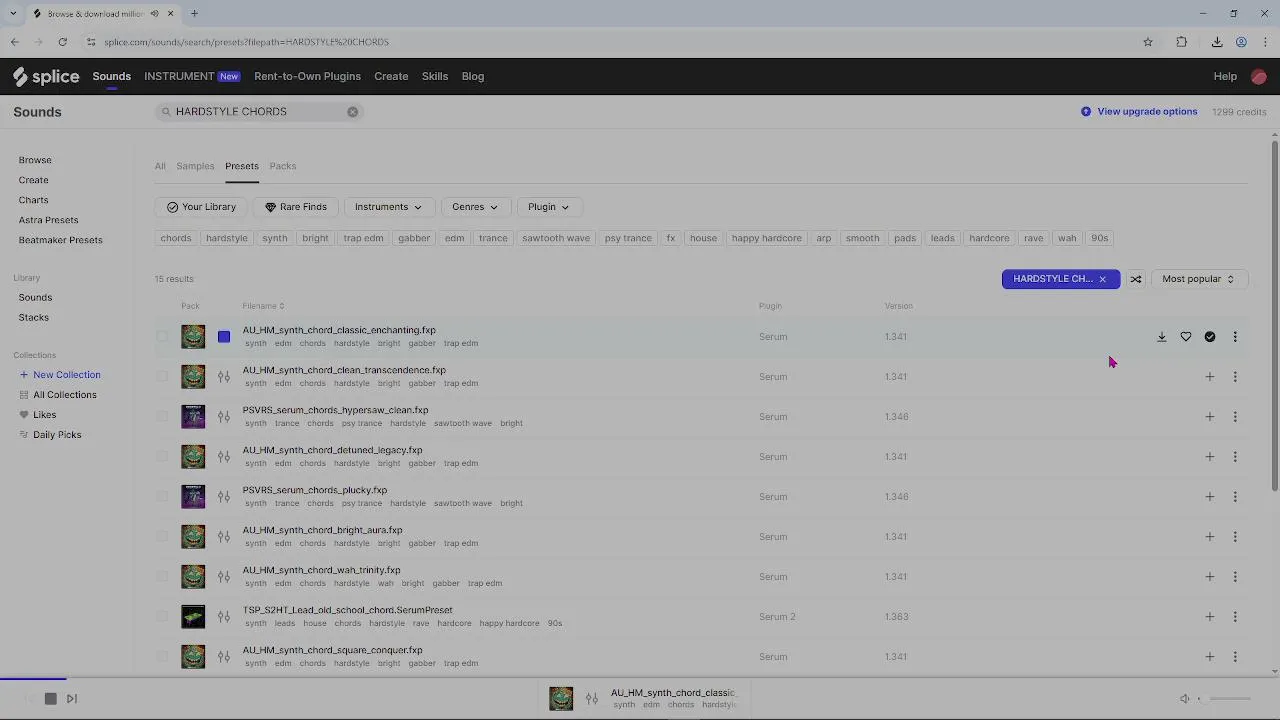Remove the HARDSTYLE CH... filter chip
The image size is (1280, 720).
[x=1103, y=279]
